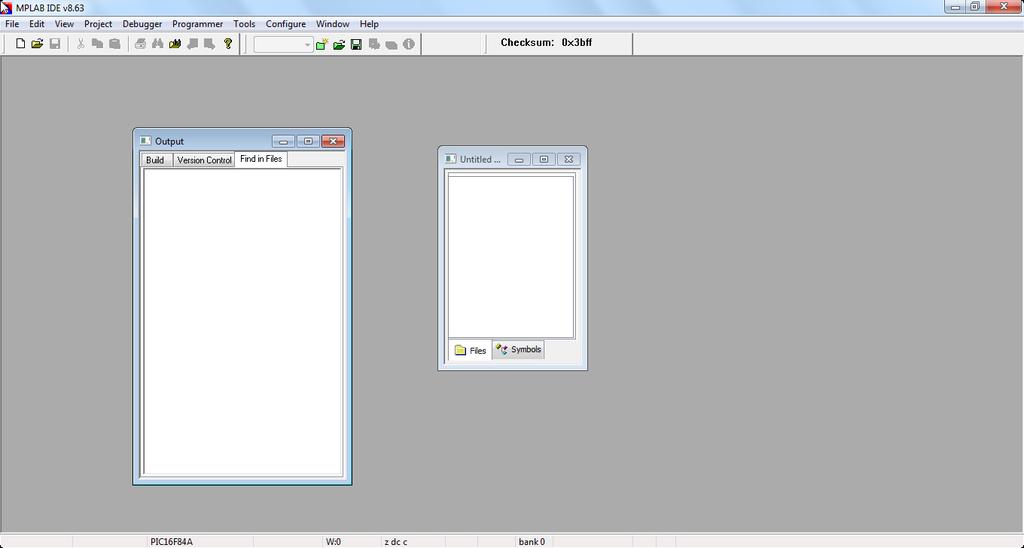Click inside the Output text area
Viewport: 1024px width, 548px height.
tap(242, 321)
